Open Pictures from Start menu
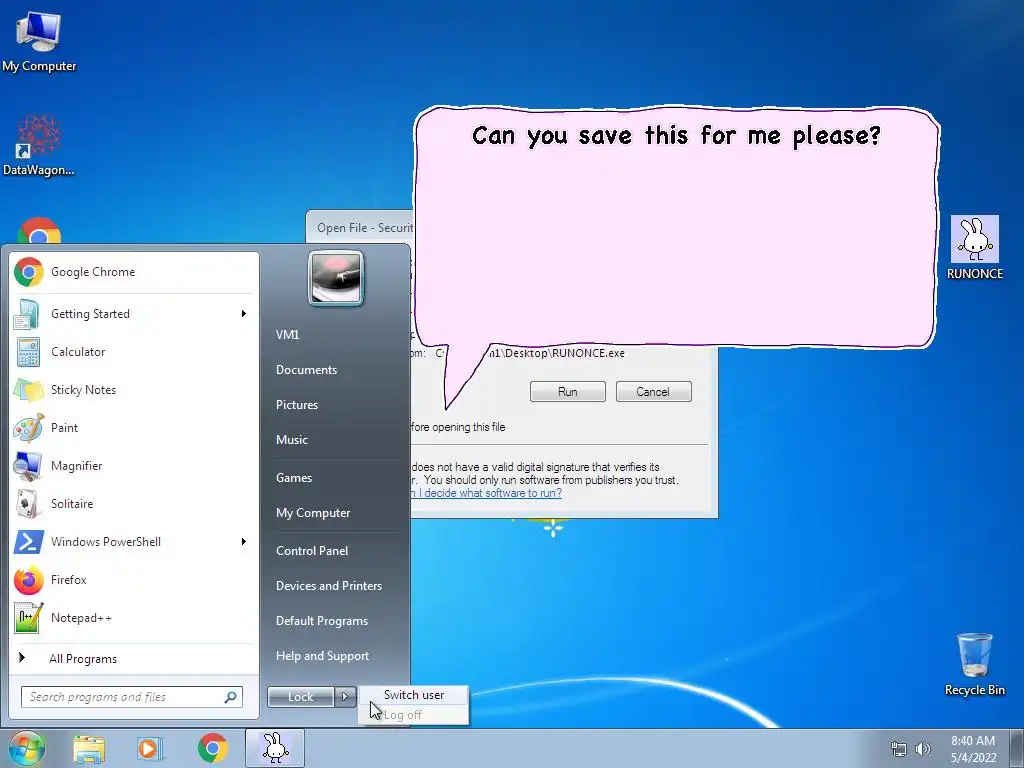The width and height of the screenshot is (1024, 768). [296, 405]
